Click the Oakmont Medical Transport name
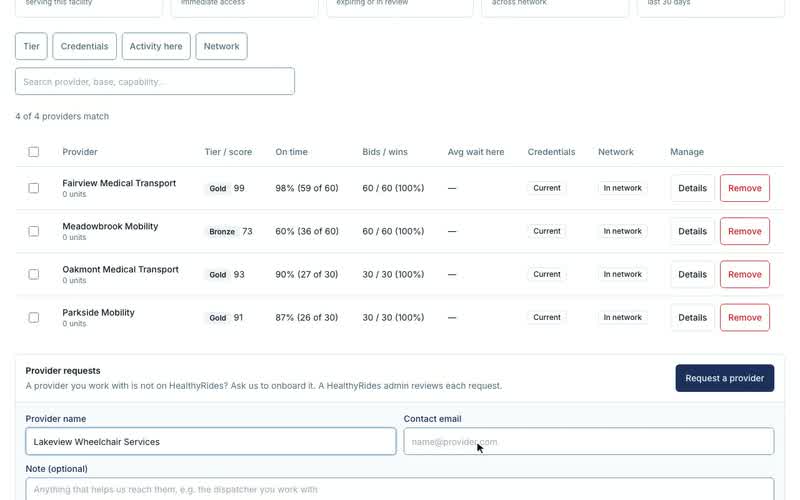This screenshot has width=800, height=500. tap(120, 269)
